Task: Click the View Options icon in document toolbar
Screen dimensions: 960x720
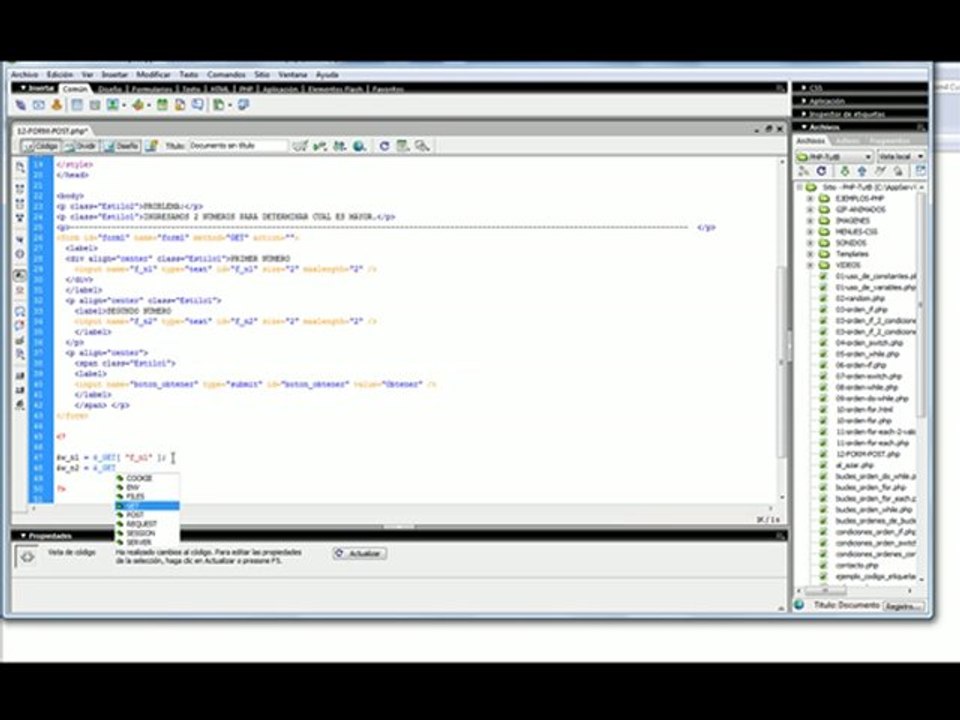Action: [403, 146]
